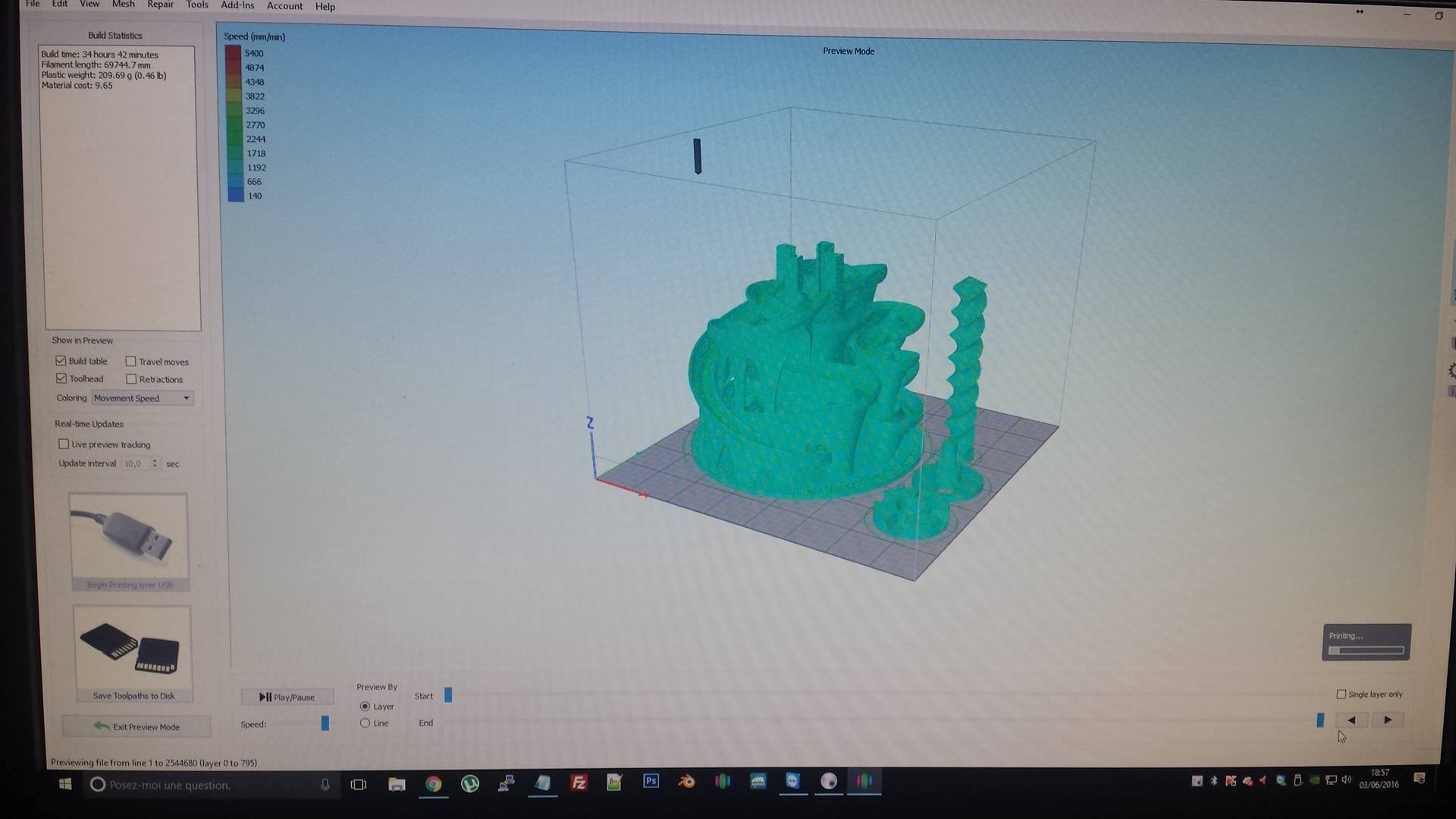This screenshot has height=819, width=1456.
Task: Click Save Toolpaths to Disk label
Action: pos(133,695)
